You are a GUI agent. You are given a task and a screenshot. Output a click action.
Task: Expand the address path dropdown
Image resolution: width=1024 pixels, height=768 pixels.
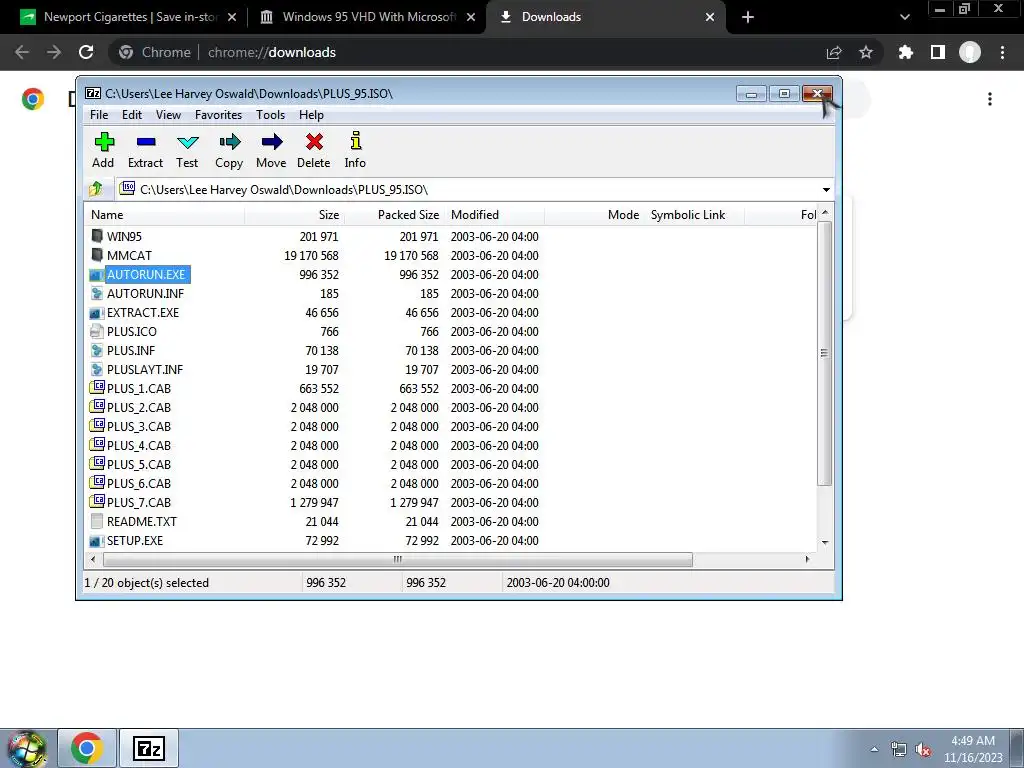[826, 189]
